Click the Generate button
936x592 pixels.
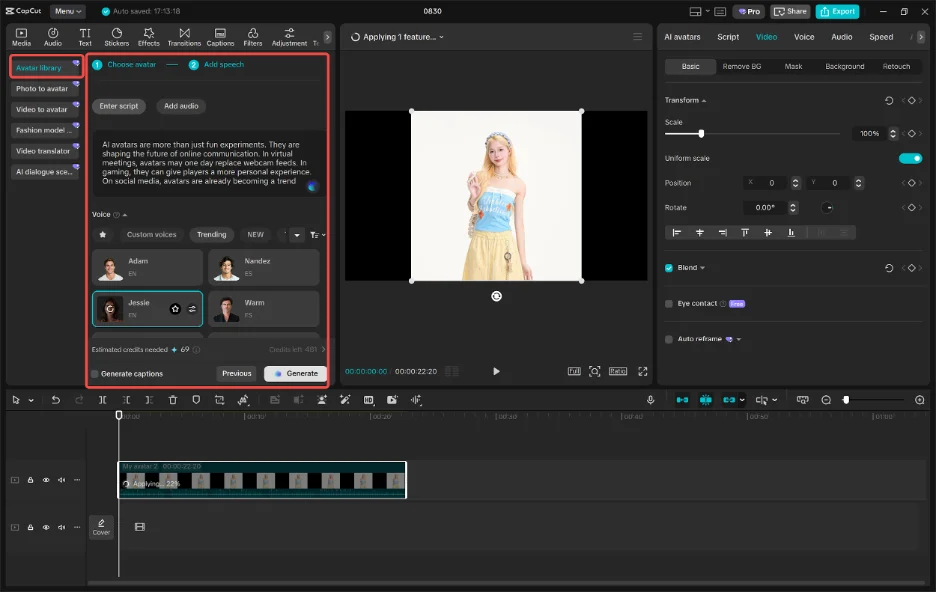(295, 373)
